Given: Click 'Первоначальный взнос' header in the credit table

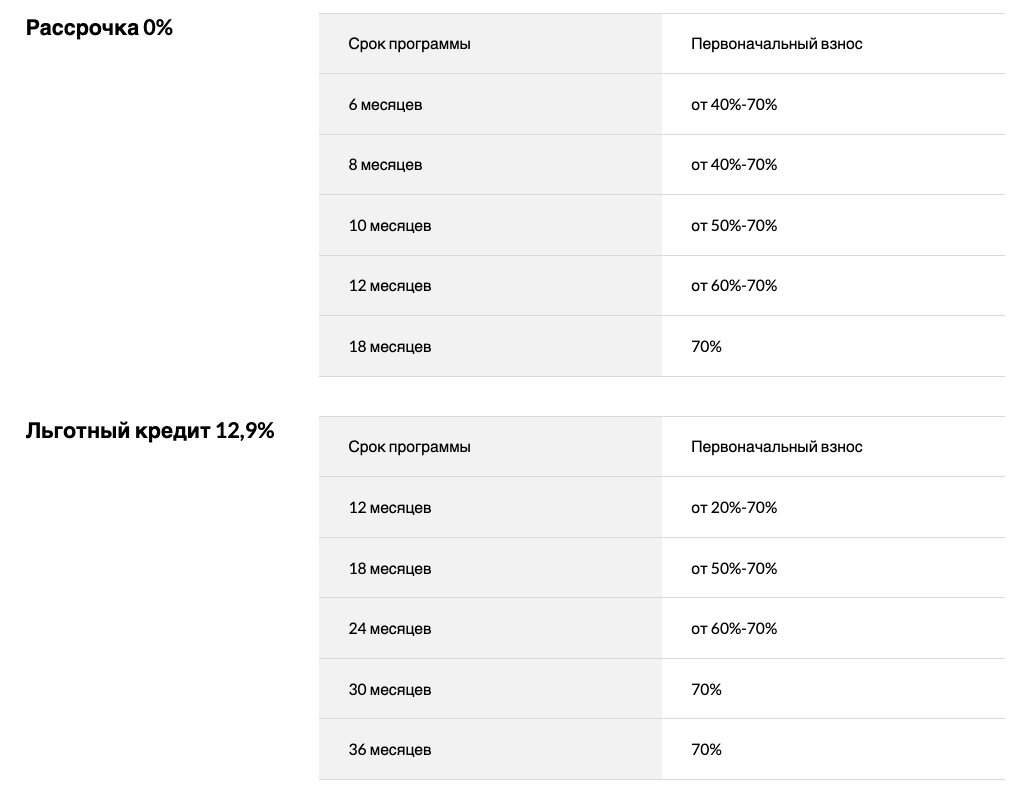Looking at the screenshot, I should tap(776, 447).
